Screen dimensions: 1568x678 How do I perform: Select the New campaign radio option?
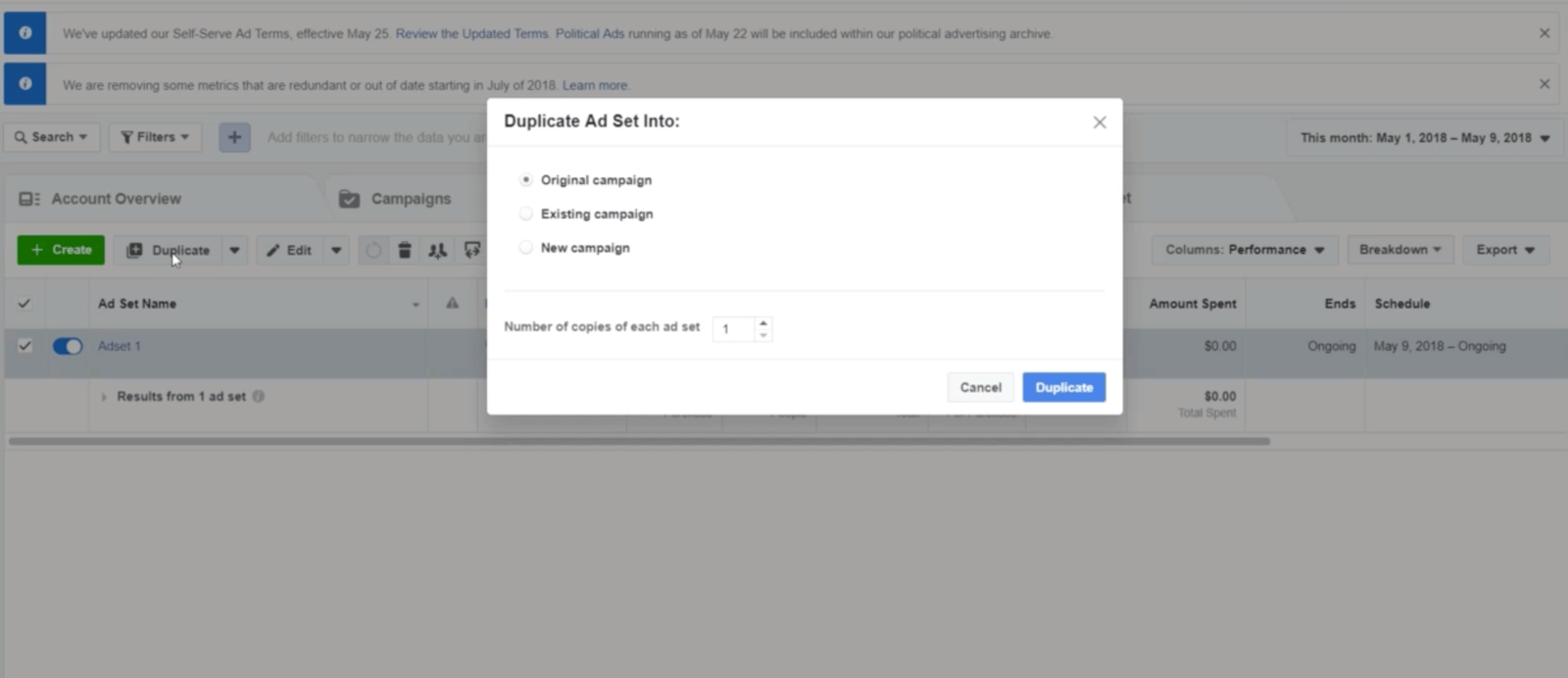coord(526,248)
